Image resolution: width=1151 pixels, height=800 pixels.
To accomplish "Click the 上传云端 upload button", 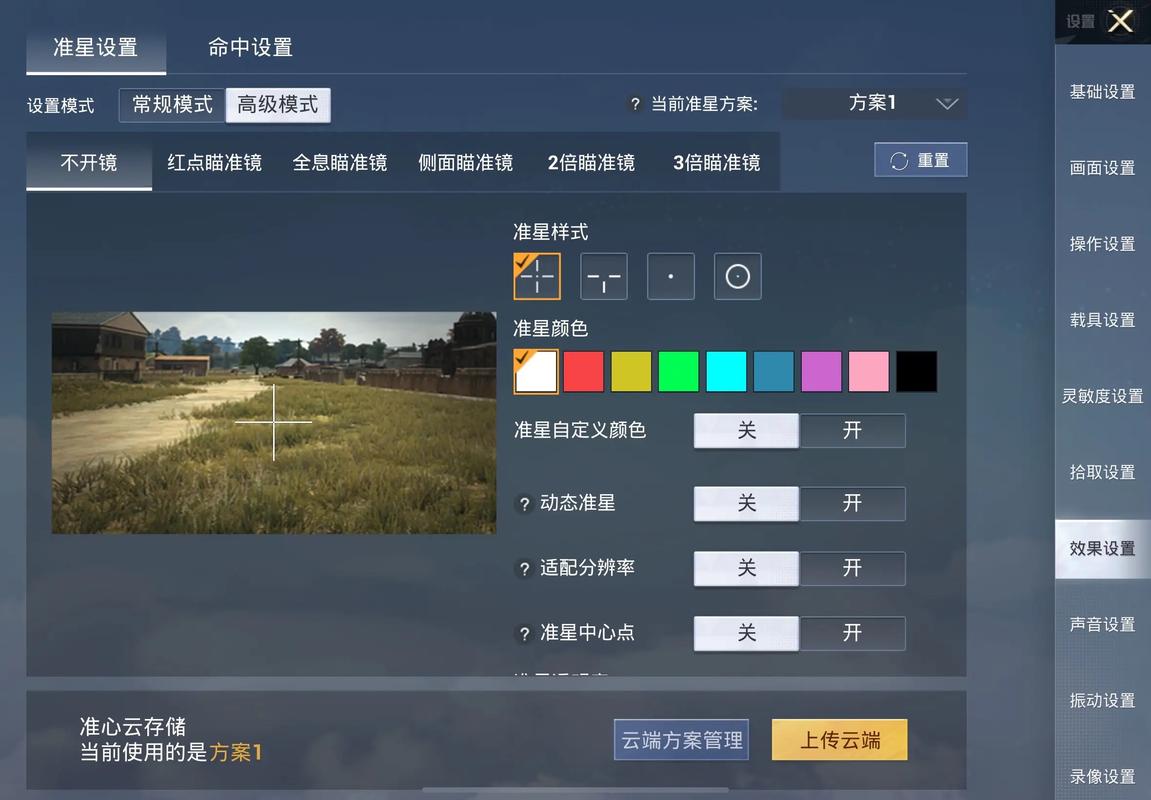I will (x=839, y=740).
